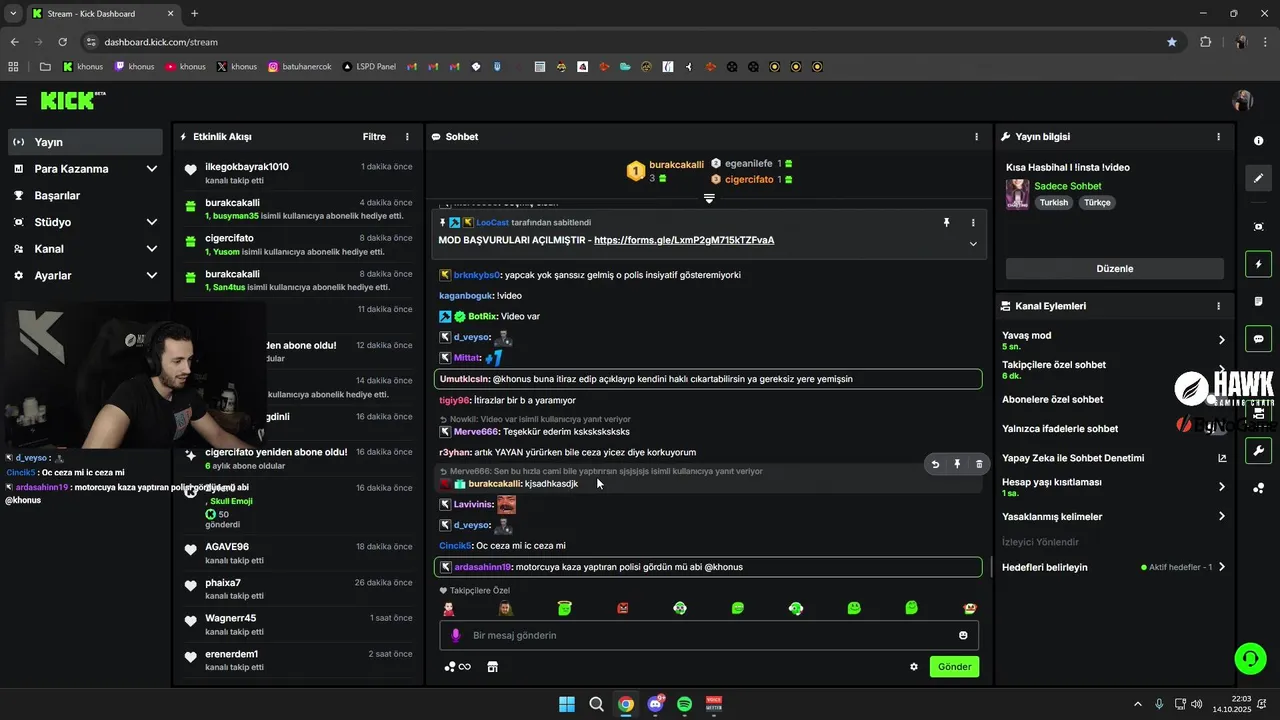Open the hamburger menu next to the KICK logo
This screenshot has height=720, width=1280.
point(21,101)
